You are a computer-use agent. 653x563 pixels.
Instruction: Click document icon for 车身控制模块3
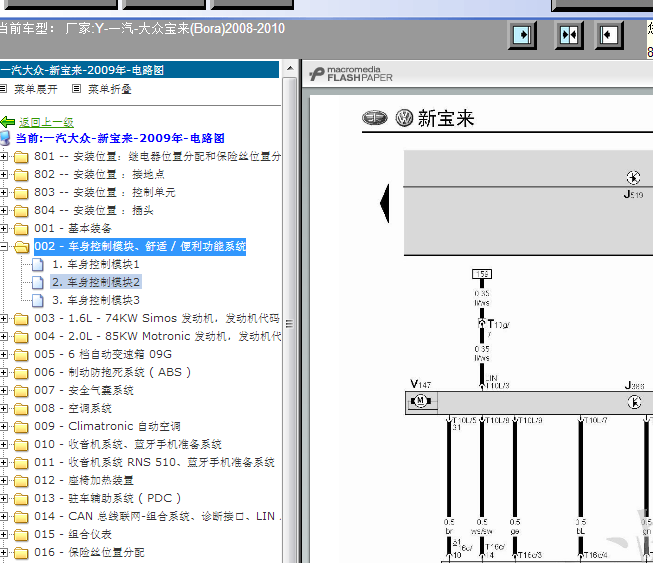(x=38, y=300)
